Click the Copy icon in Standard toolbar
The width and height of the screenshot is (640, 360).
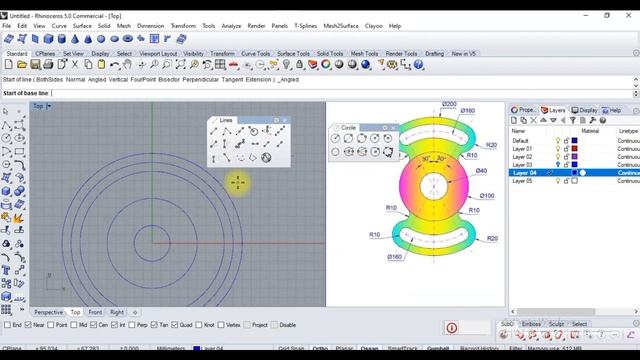coord(88,64)
